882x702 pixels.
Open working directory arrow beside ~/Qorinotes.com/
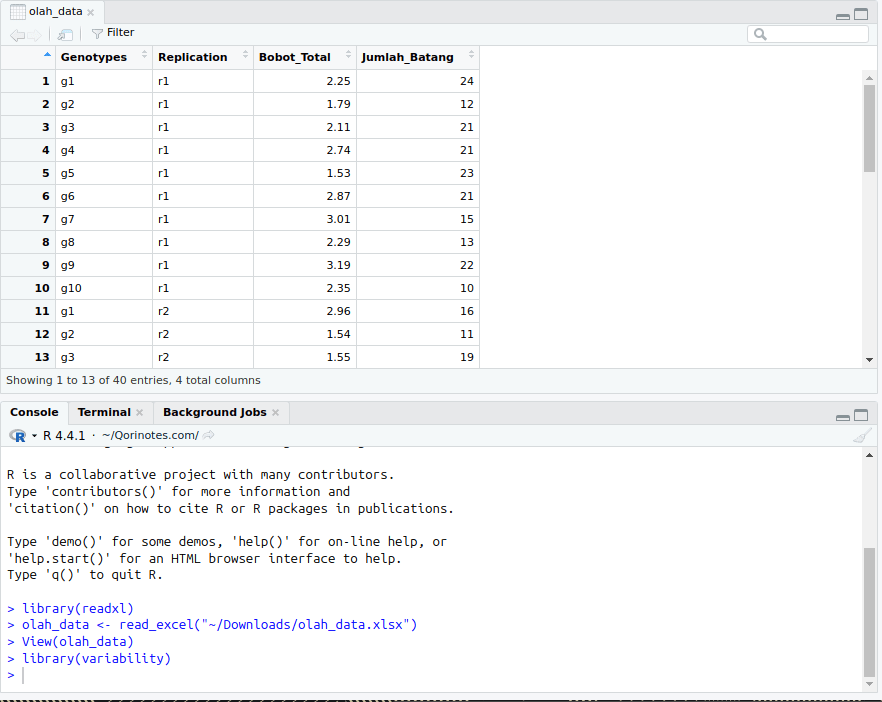[x=209, y=435]
